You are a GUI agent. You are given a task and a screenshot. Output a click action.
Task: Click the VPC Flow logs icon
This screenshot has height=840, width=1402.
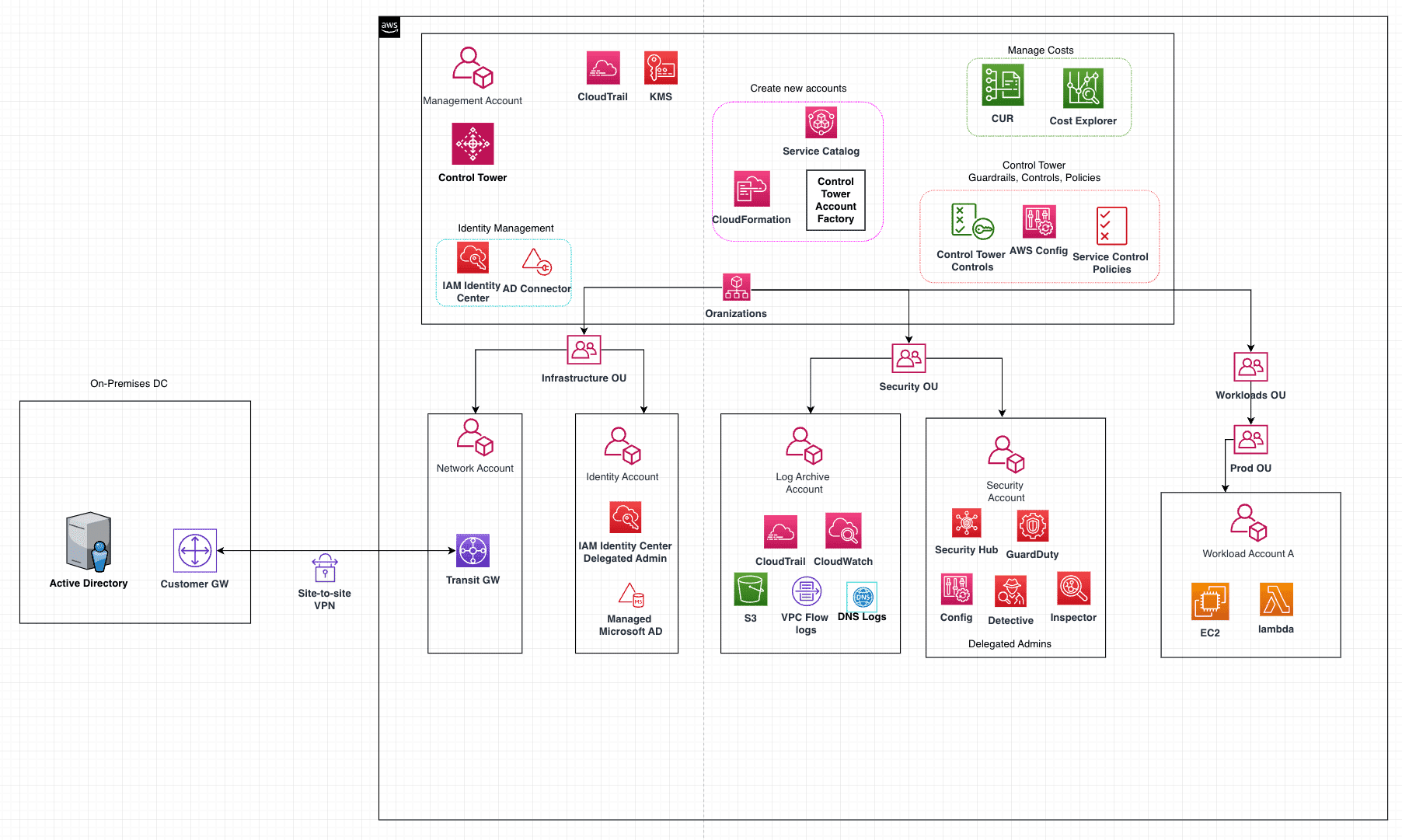click(x=806, y=591)
